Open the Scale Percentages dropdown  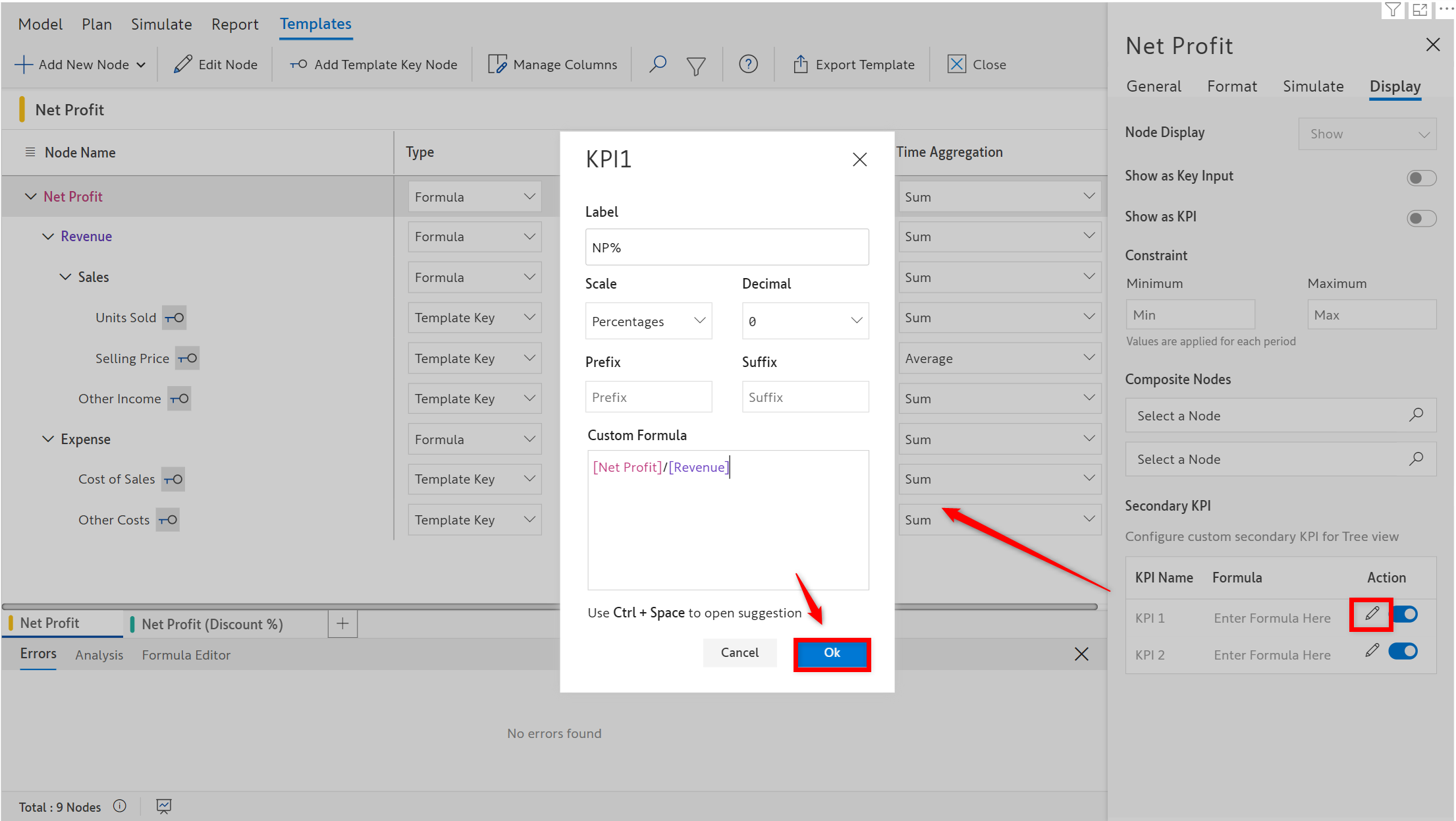click(x=648, y=321)
